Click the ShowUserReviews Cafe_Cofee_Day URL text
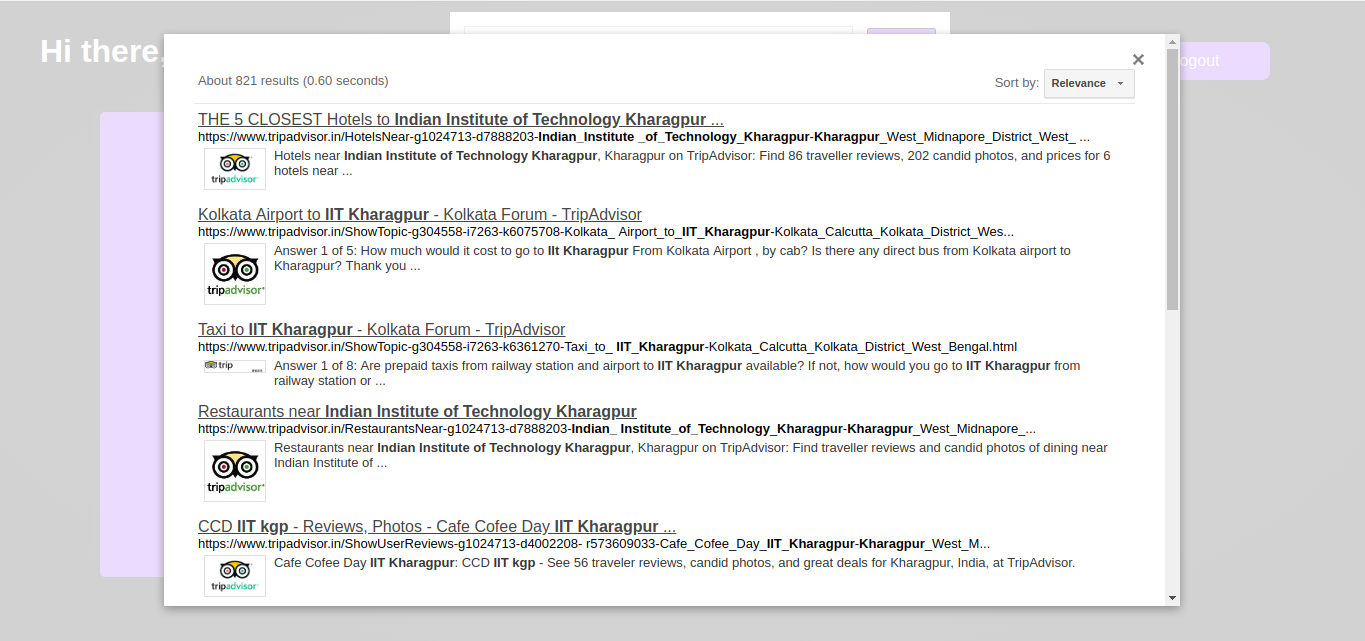The height and width of the screenshot is (641, 1365). point(594,544)
